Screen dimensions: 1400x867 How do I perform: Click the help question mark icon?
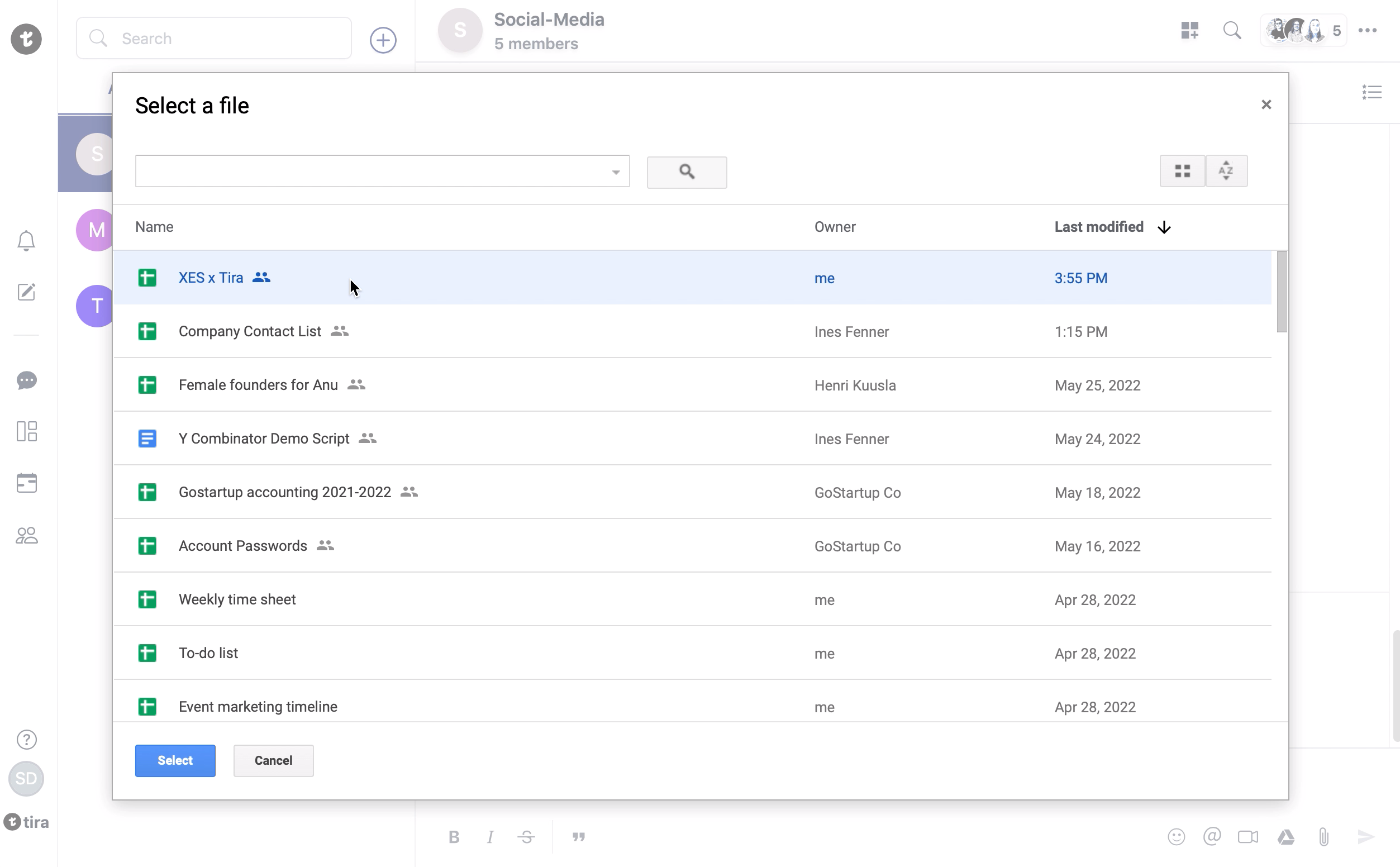(x=26, y=739)
